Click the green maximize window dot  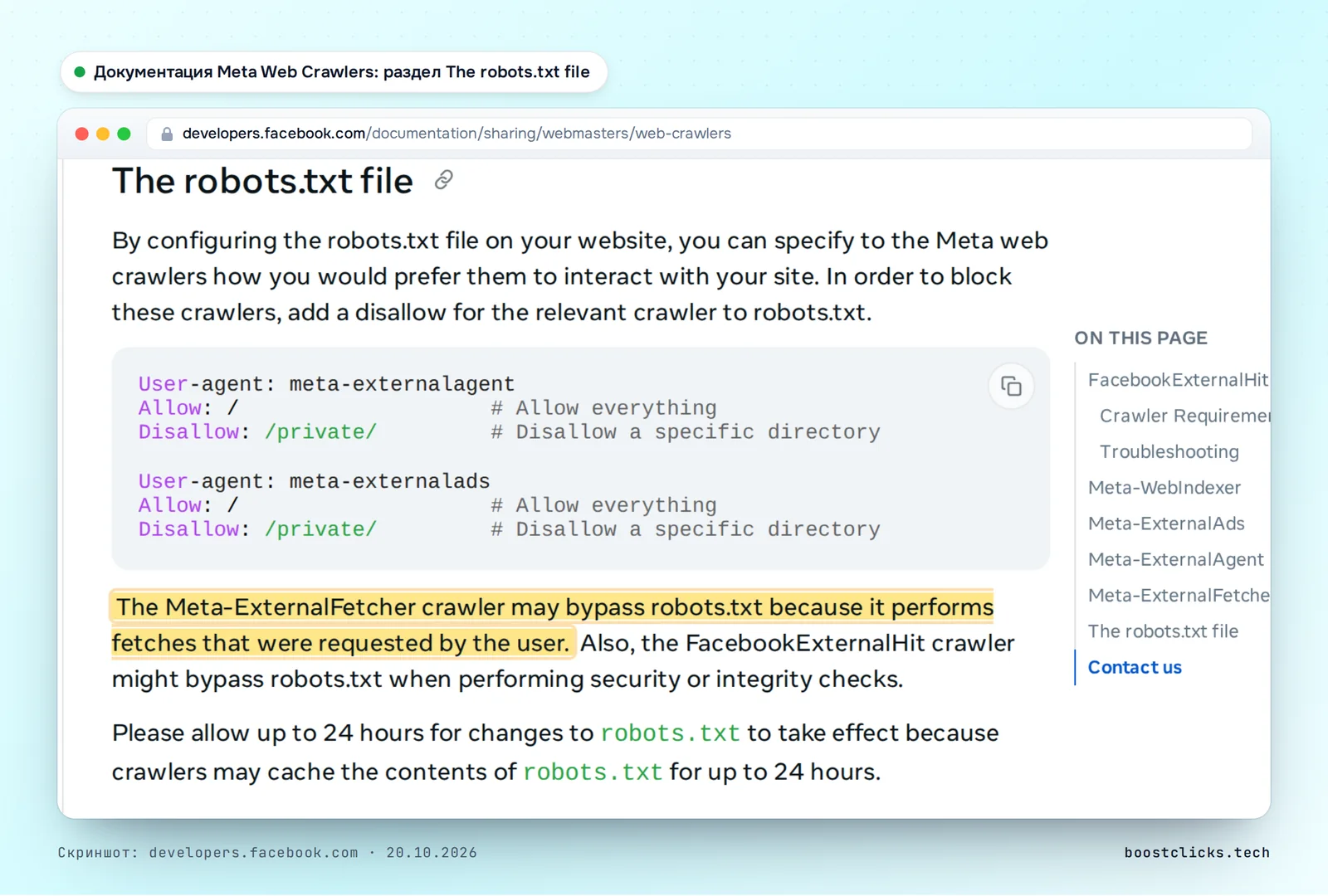[x=124, y=134]
